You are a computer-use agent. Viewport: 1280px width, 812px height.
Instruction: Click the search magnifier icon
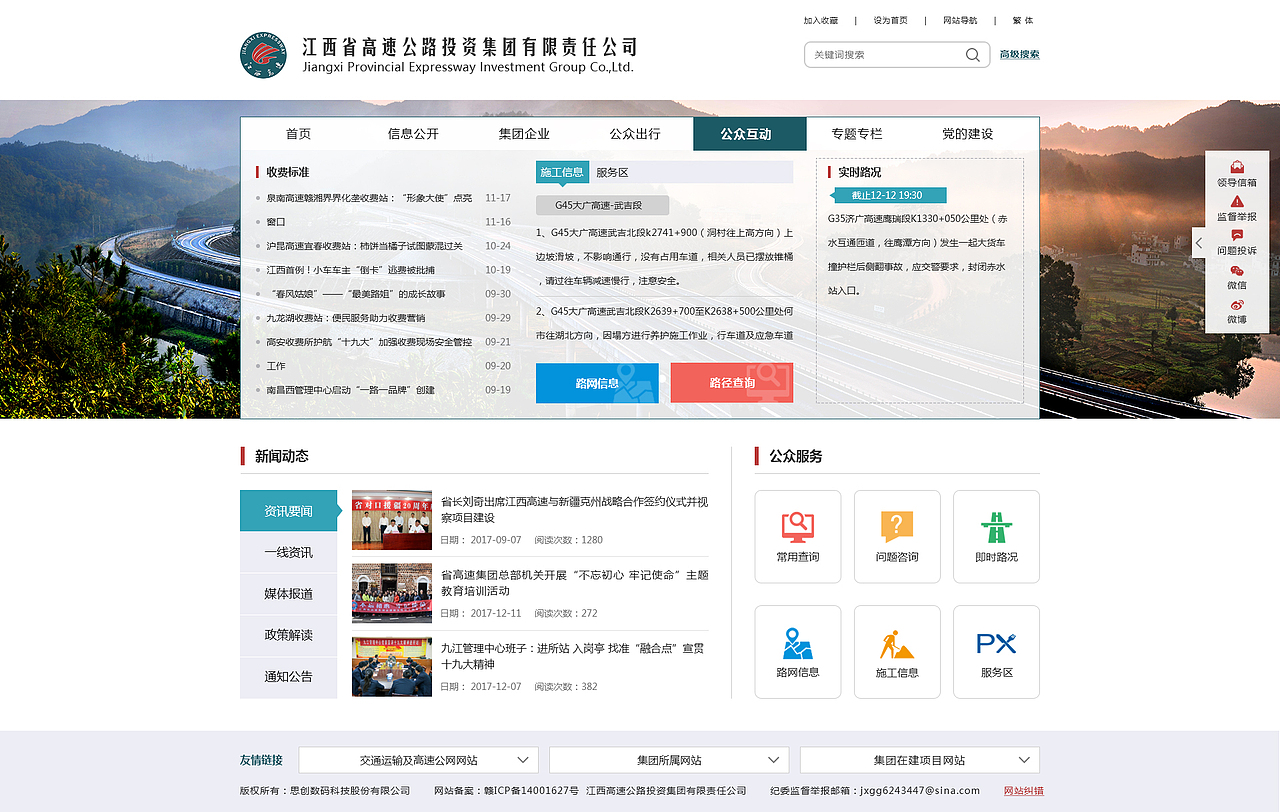coord(972,55)
